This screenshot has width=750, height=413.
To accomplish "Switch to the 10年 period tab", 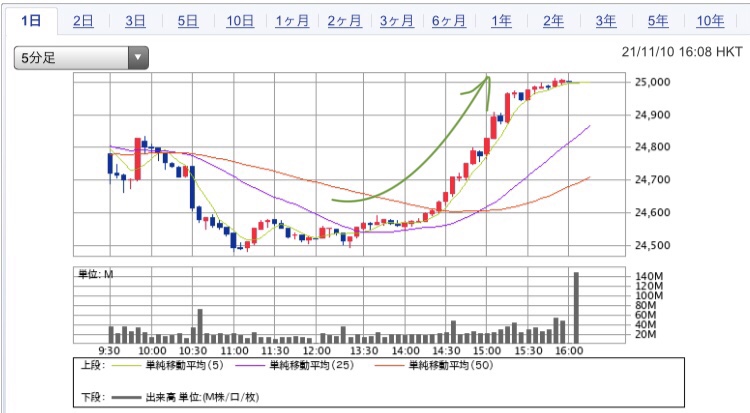I will point(710,21).
